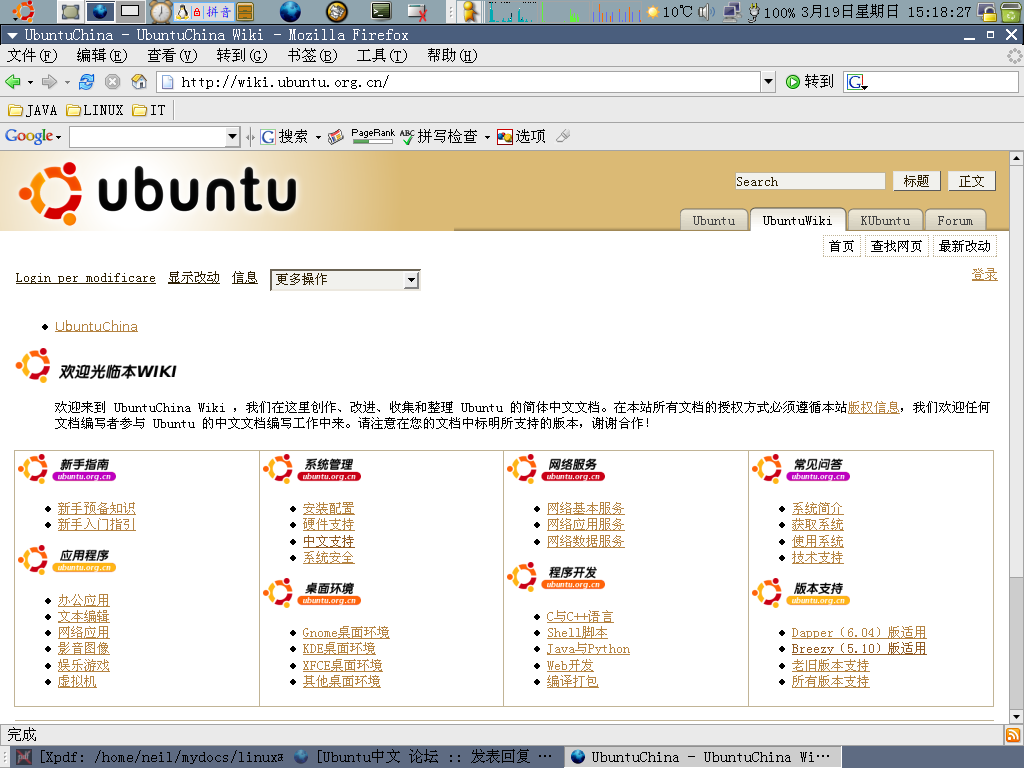Open the Forward button history arrow
The width and height of the screenshot is (1024, 768).
click(x=67, y=82)
